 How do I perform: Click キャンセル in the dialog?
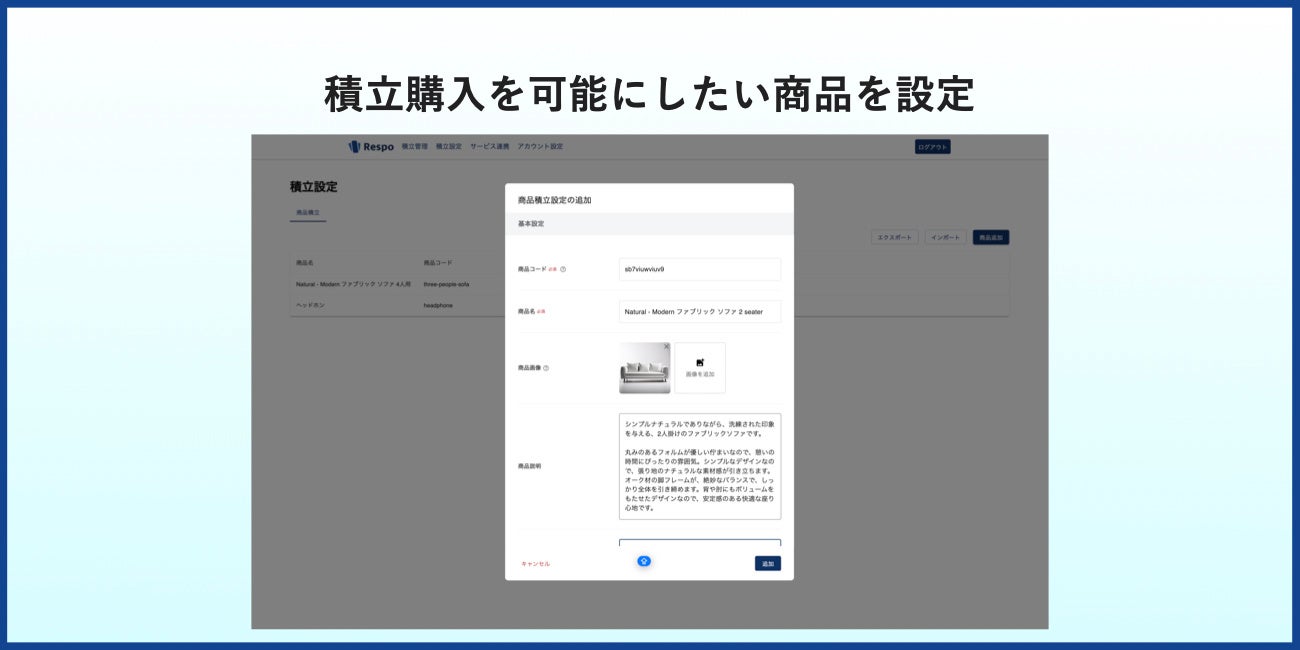tap(535, 564)
